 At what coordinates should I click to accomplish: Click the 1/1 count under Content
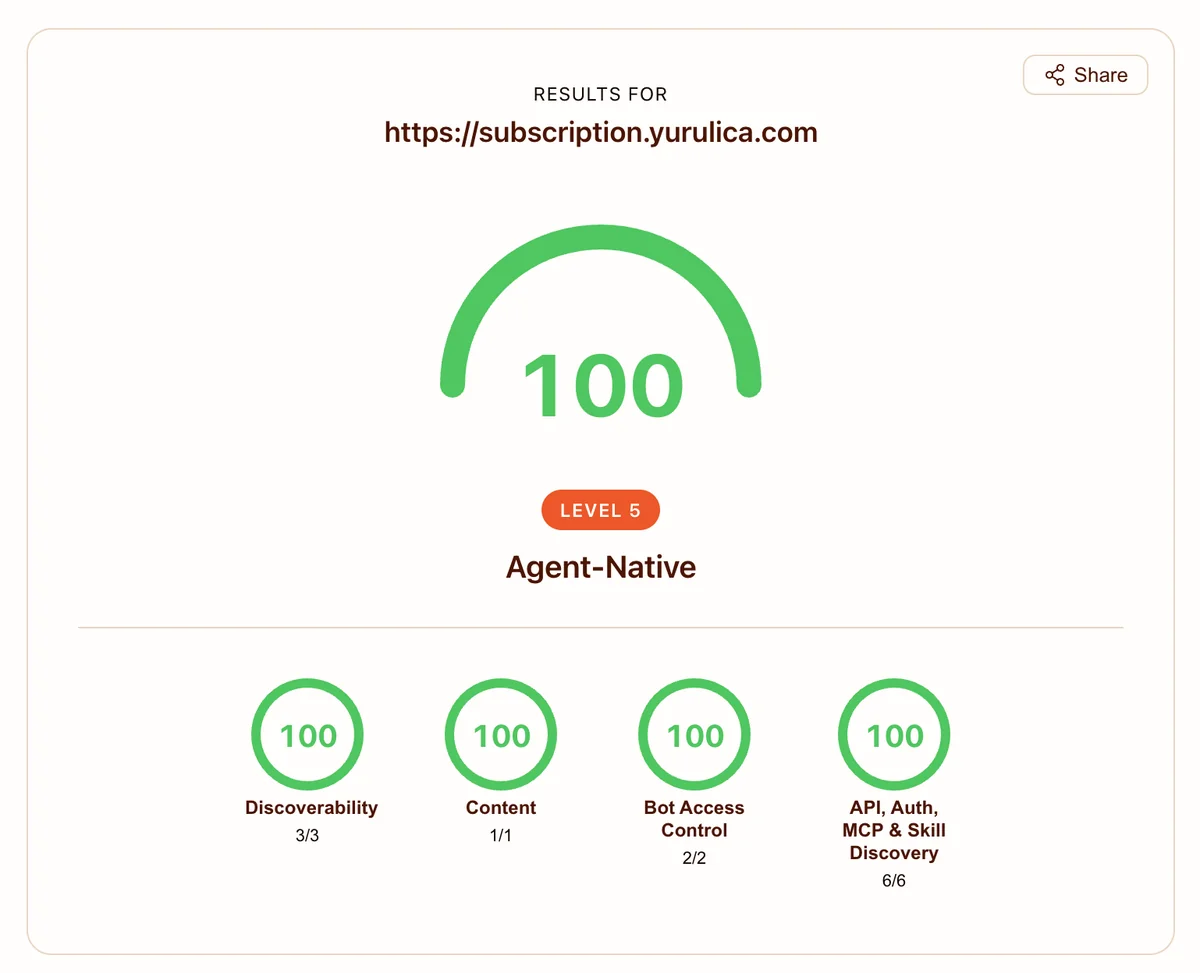click(501, 835)
